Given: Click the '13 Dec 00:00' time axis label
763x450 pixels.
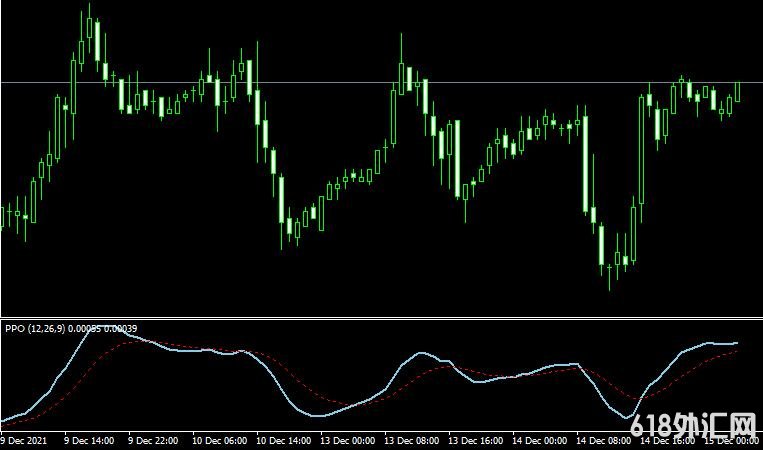Looking at the screenshot, I should click(347, 441).
